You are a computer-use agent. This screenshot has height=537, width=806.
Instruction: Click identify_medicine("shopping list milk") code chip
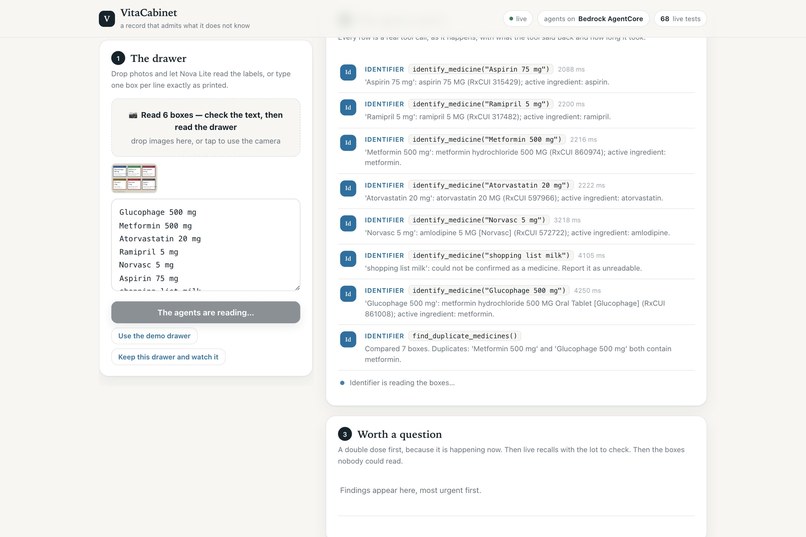491,255
